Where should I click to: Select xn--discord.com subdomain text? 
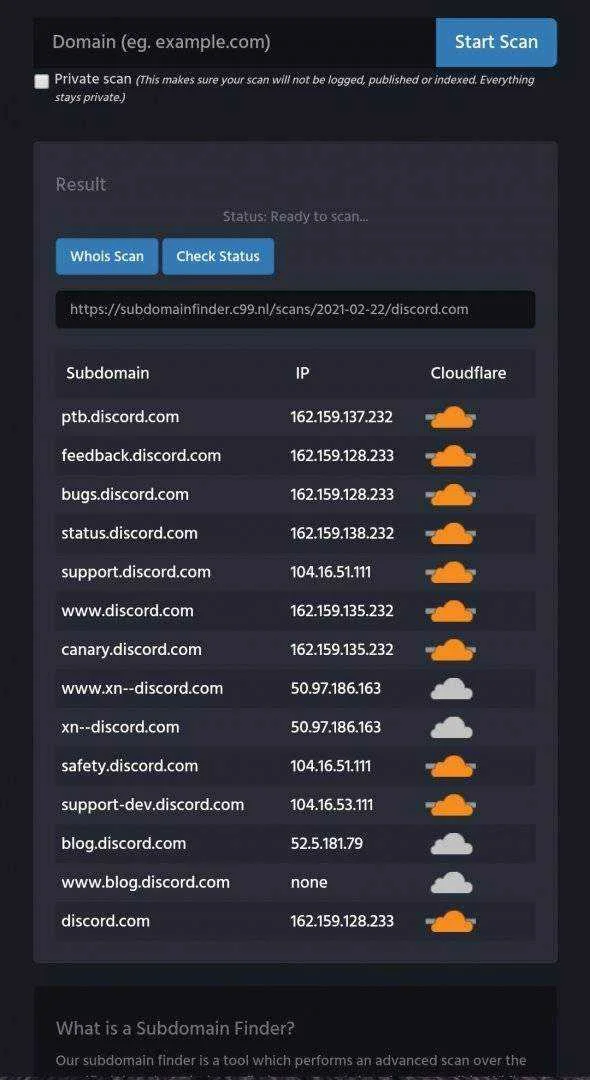(120, 727)
